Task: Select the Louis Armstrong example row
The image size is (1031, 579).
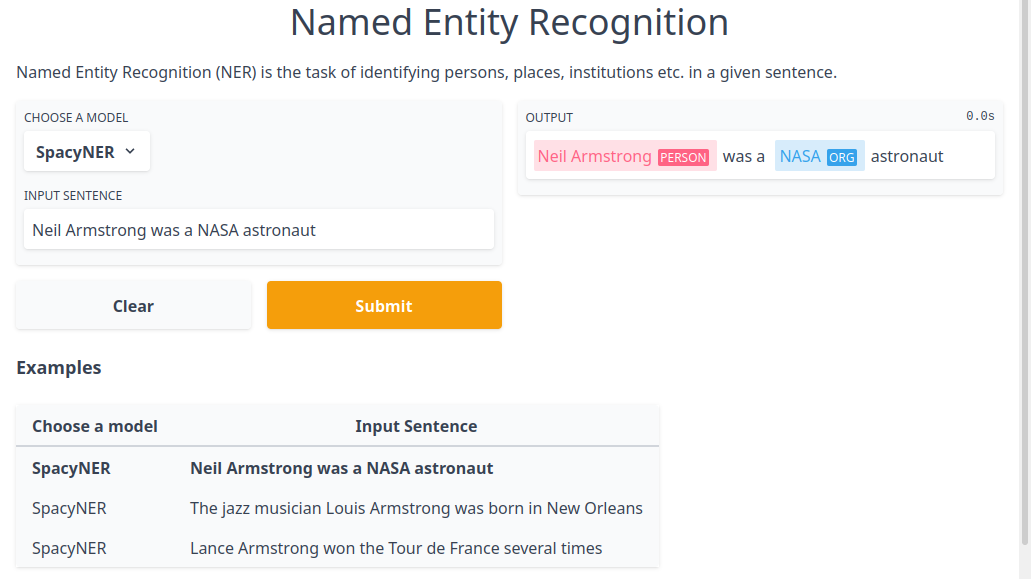Action: pyautogui.click(x=416, y=508)
